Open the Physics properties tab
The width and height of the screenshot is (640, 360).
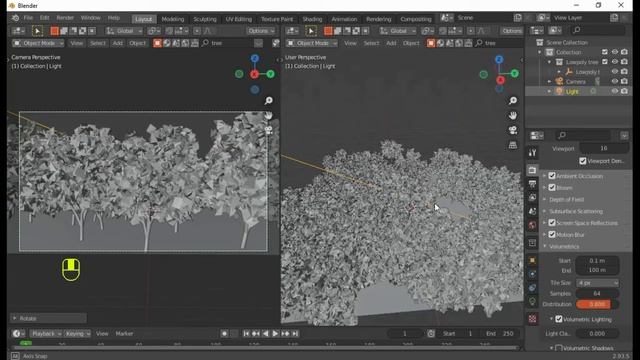pyautogui.click(x=532, y=274)
